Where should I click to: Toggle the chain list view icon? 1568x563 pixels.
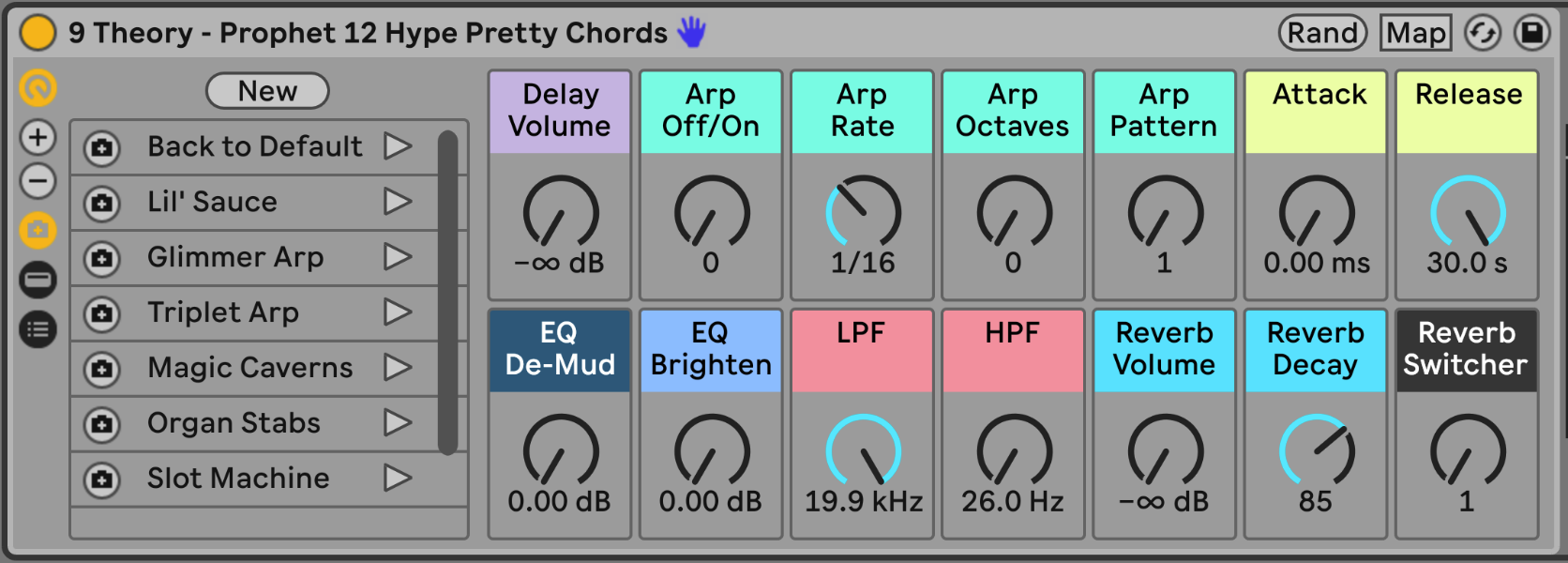pos(38,280)
